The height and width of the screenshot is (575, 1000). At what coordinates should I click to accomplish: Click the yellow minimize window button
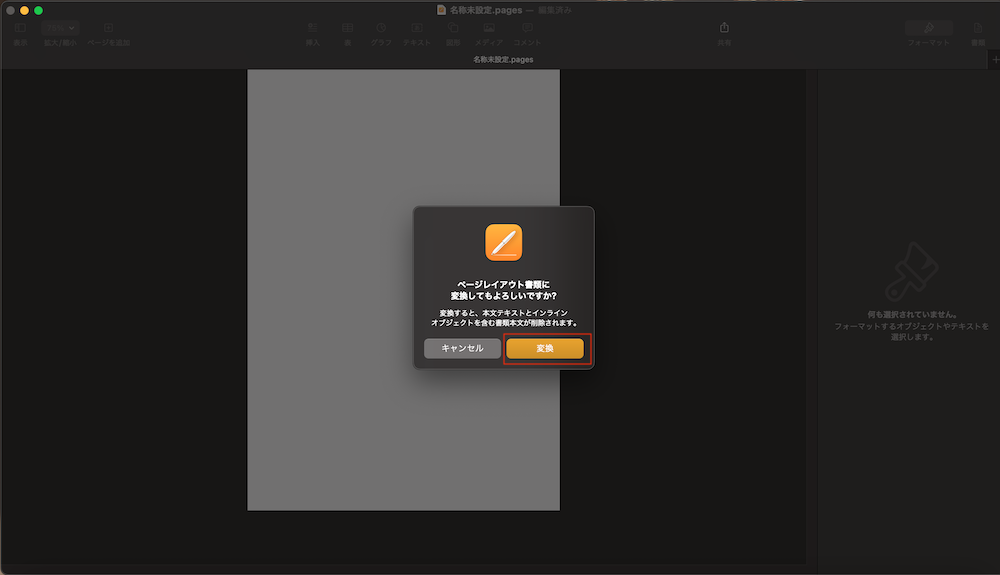[24, 10]
